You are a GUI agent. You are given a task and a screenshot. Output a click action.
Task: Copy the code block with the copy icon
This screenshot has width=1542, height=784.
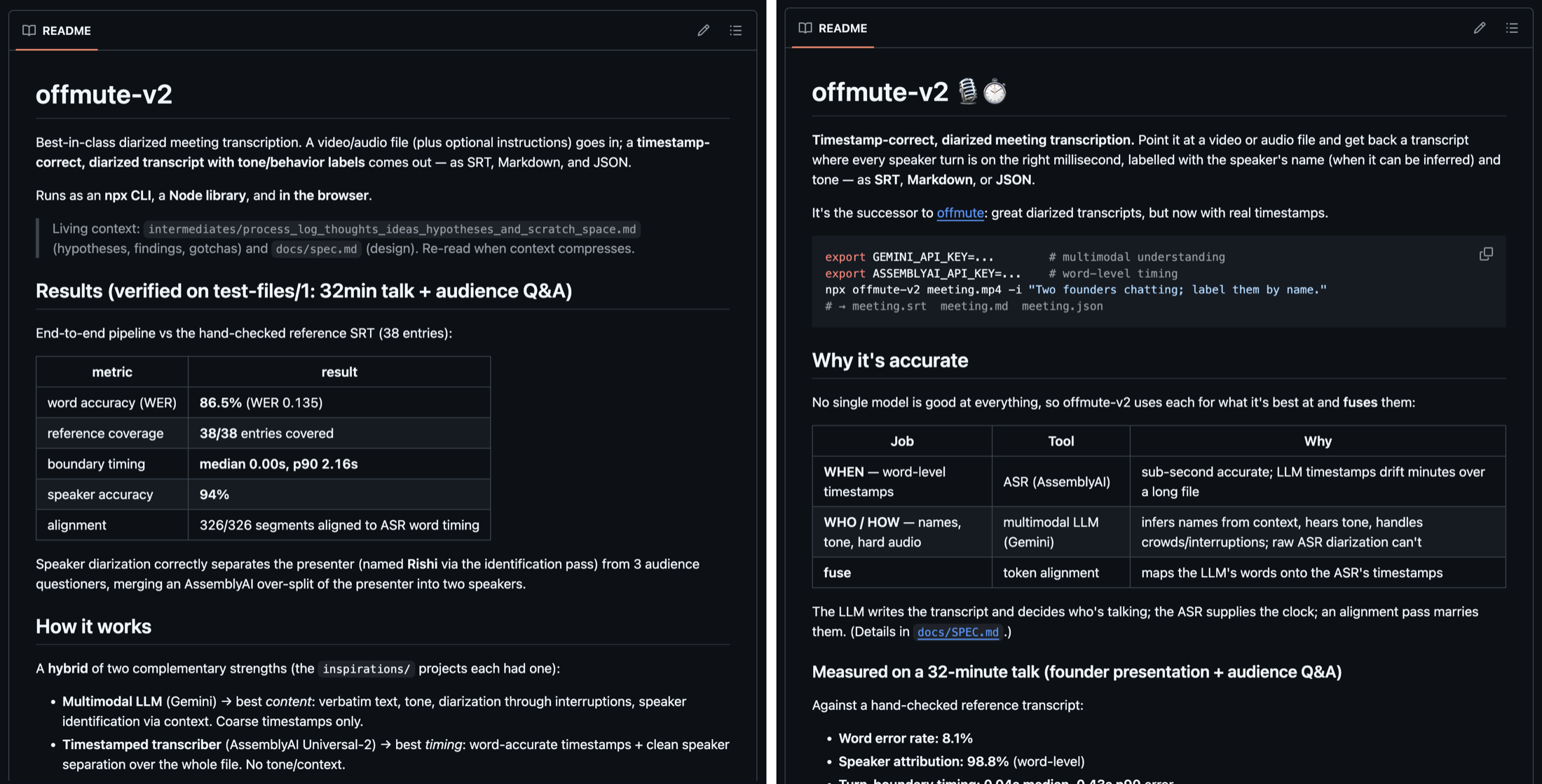pyautogui.click(x=1486, y=254)
